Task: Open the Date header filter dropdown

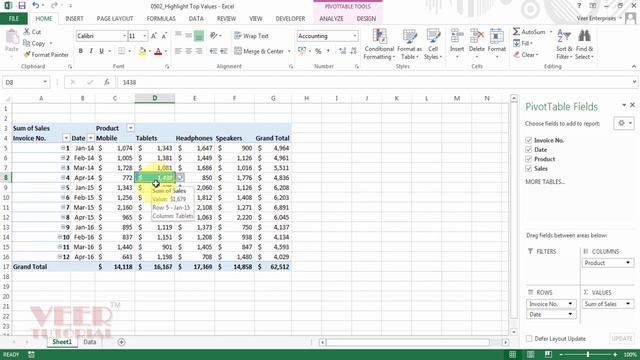Action: coord(91,138)
